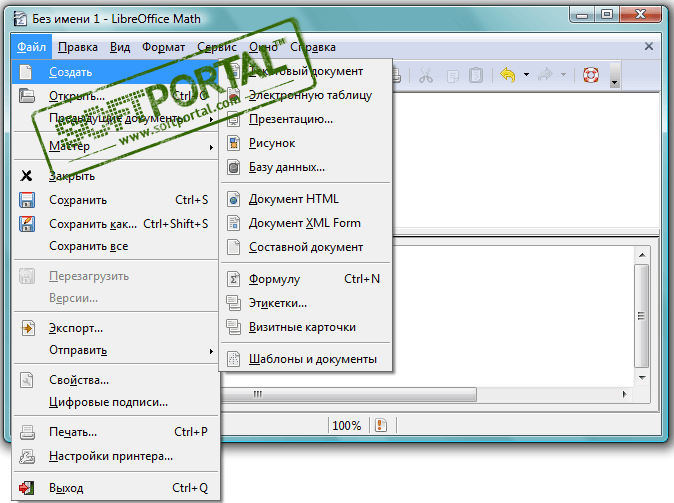Click the open folder icon beside Открыть

pos(27,96)
